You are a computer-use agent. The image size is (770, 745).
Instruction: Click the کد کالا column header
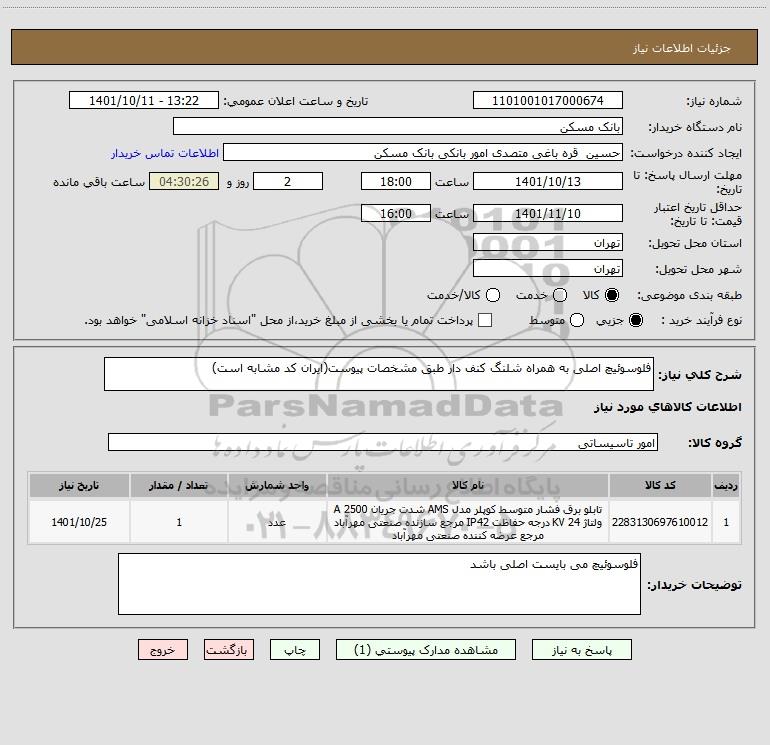coord(660,485)
